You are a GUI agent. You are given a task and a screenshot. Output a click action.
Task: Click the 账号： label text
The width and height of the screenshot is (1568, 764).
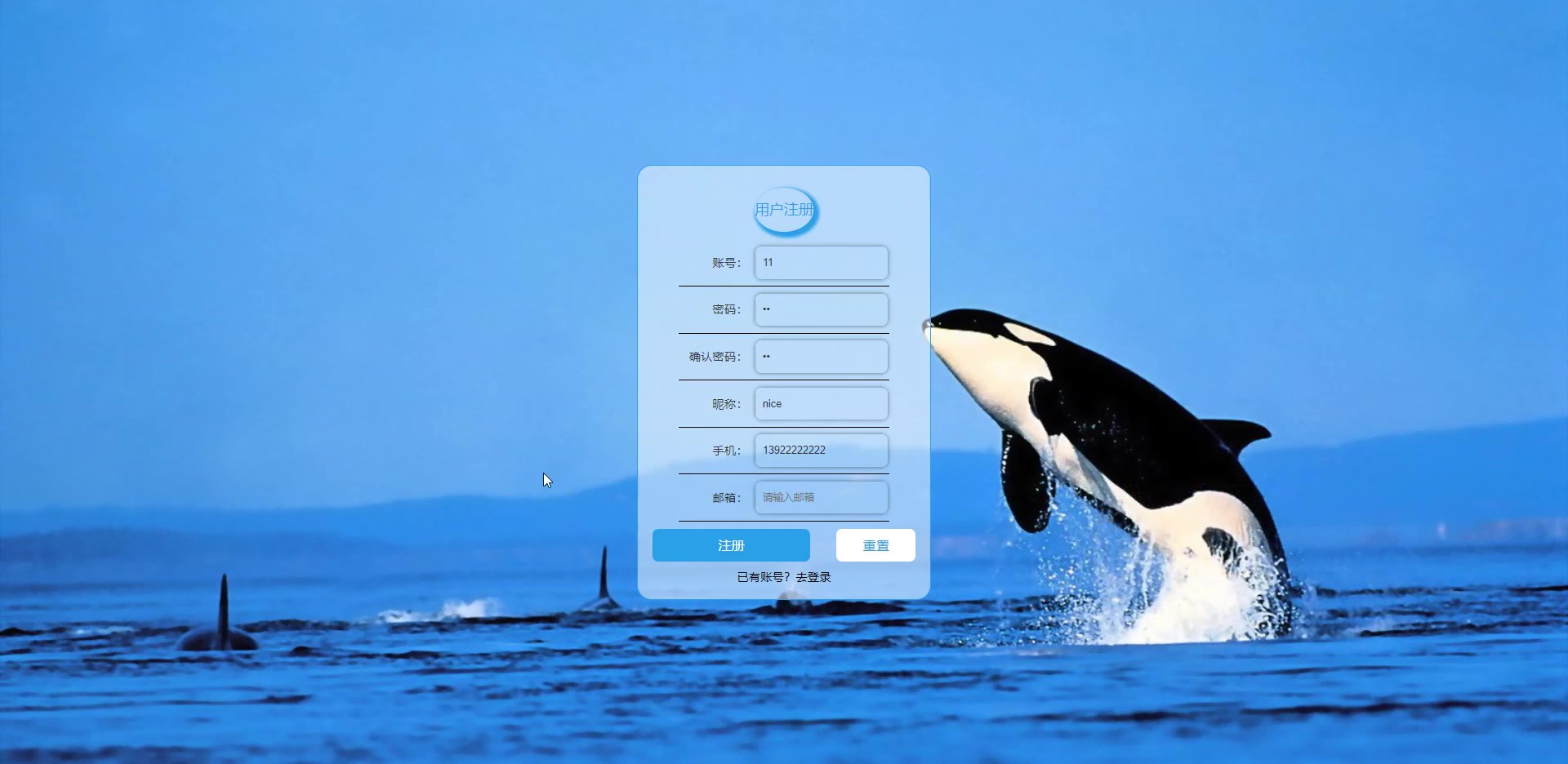click(726, 263)
